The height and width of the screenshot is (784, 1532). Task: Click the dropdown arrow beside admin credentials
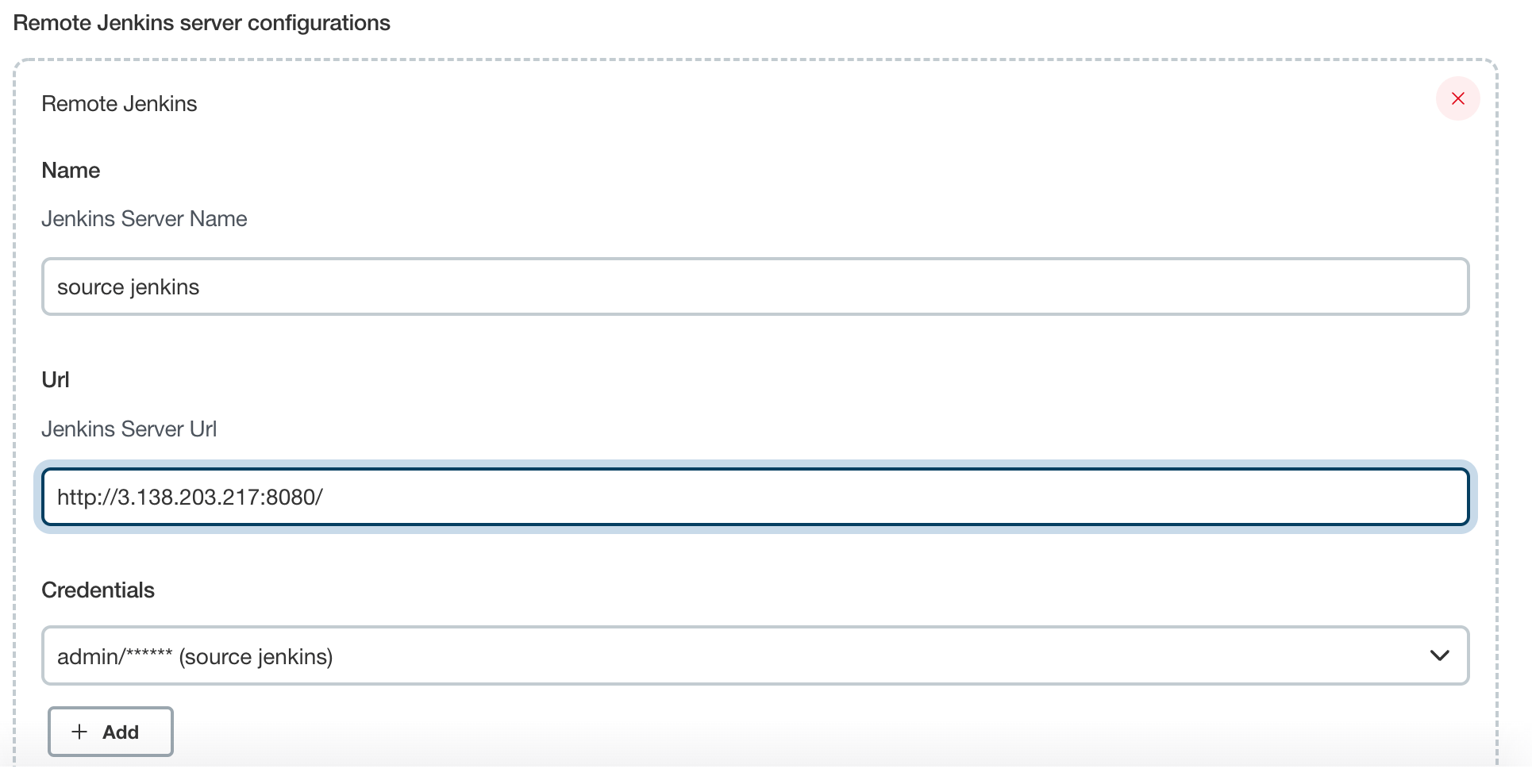tap(1438, 655)
